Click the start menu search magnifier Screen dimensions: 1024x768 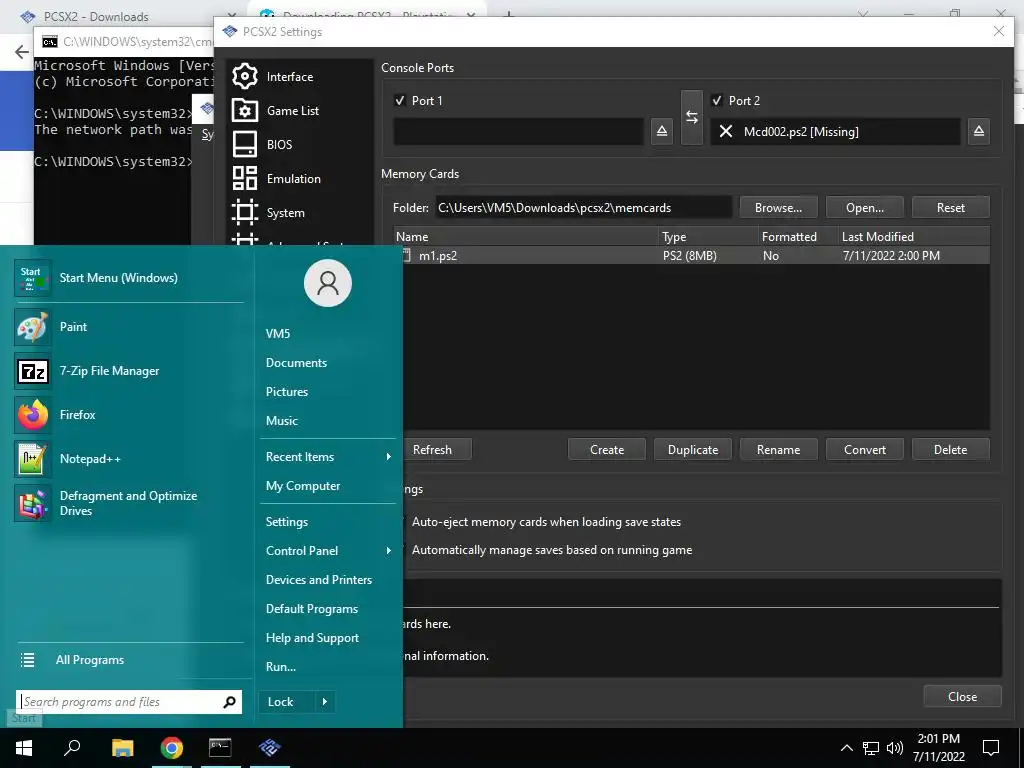pyautogui.click(x=229, y=702)
